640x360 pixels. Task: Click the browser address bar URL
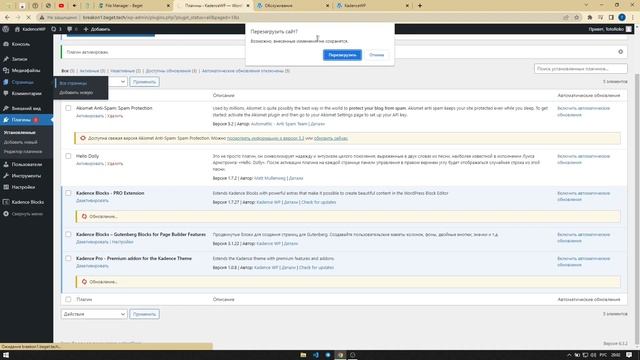161,18
